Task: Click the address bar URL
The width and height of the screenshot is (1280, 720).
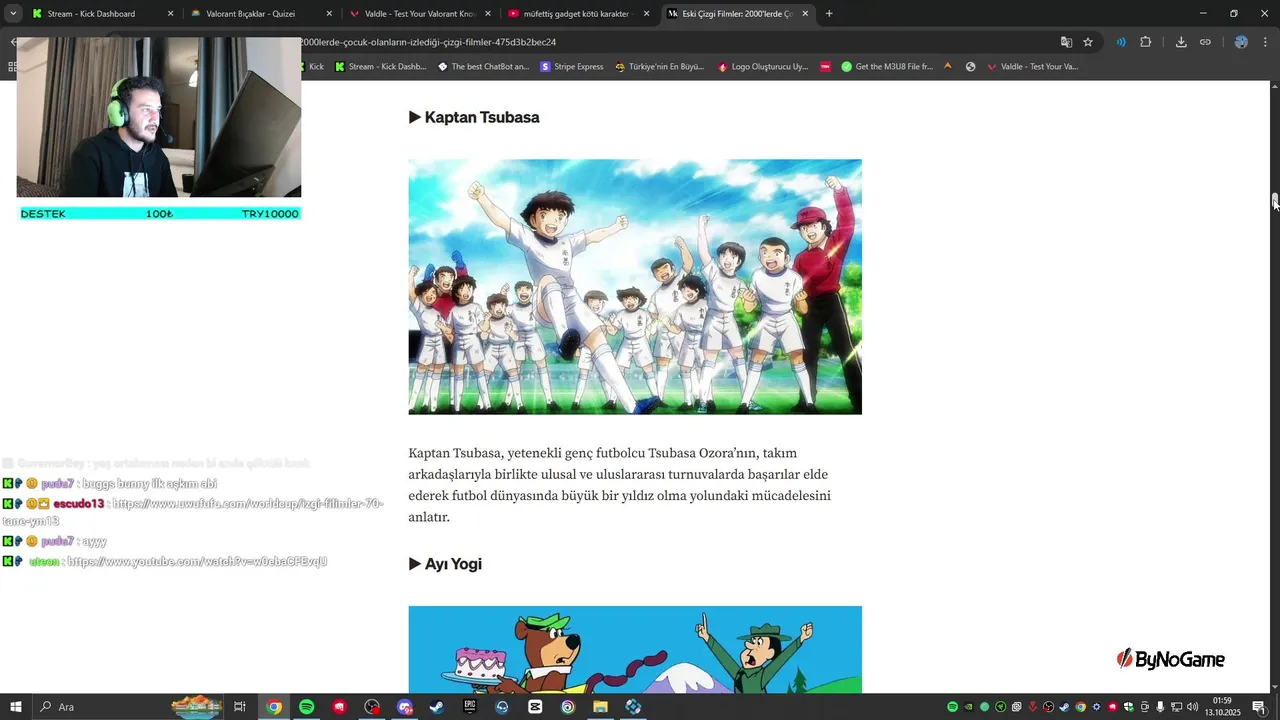Action: coord(428,42)
